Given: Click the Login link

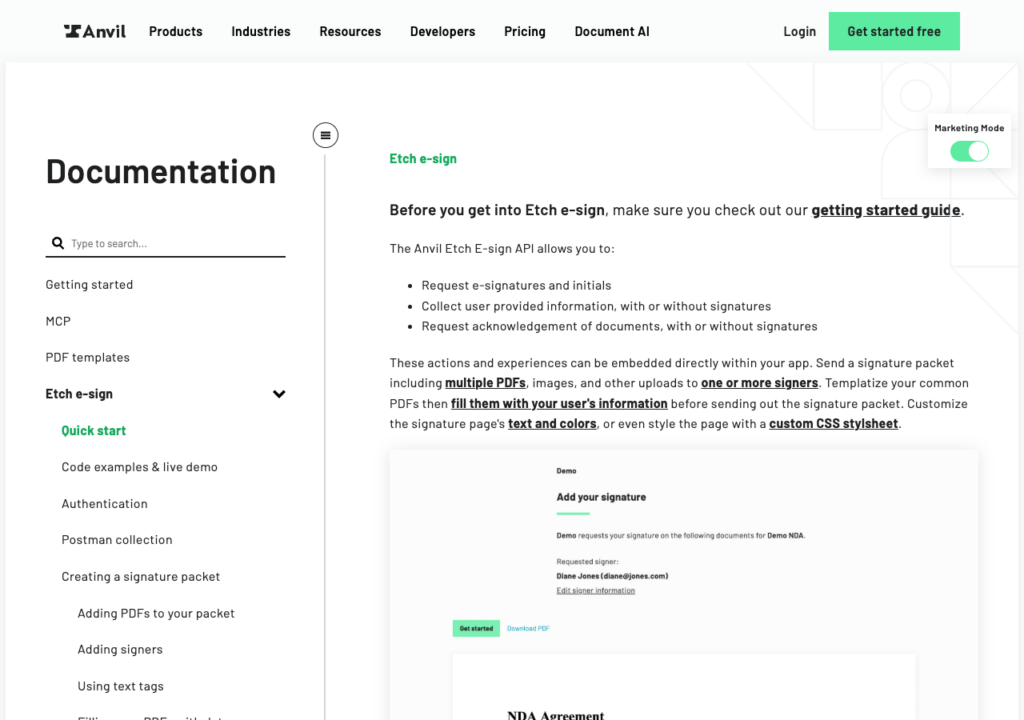Looking at the screenshot, I should click(x=799, y=31).
